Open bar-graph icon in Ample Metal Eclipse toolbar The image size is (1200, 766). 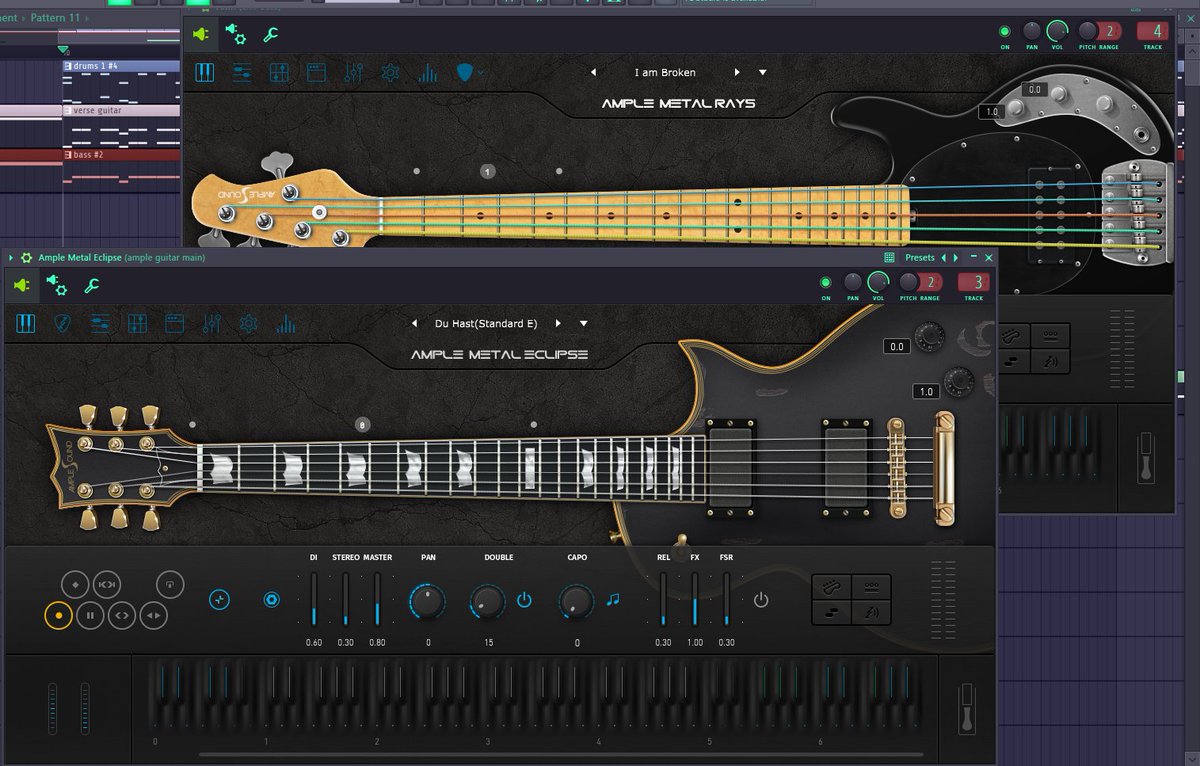286,323
